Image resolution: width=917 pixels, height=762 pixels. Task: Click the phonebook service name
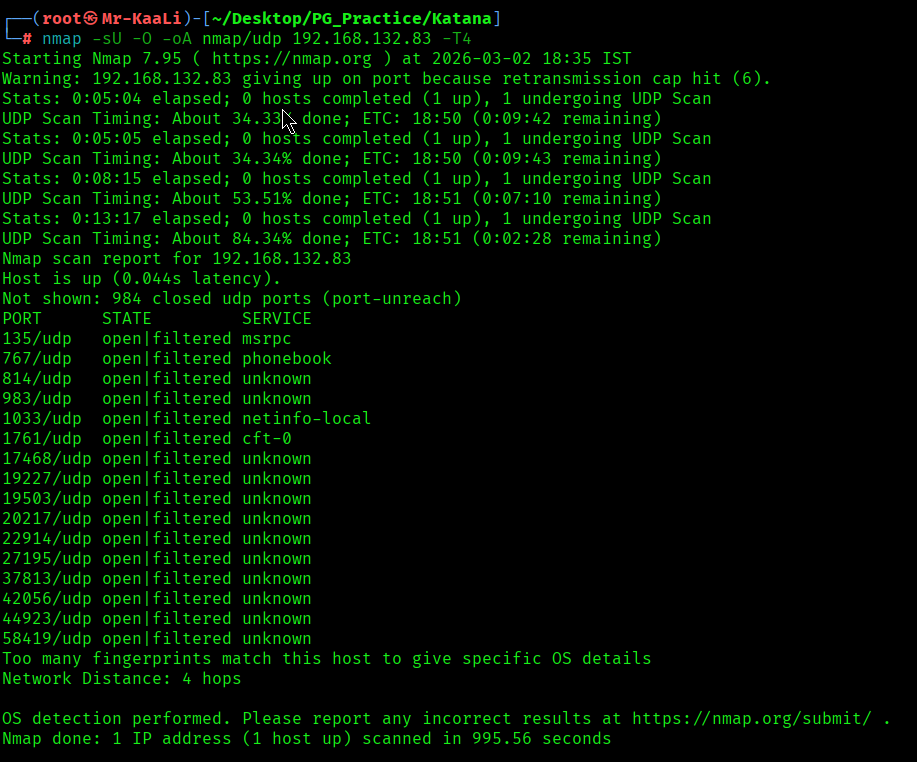286,359
